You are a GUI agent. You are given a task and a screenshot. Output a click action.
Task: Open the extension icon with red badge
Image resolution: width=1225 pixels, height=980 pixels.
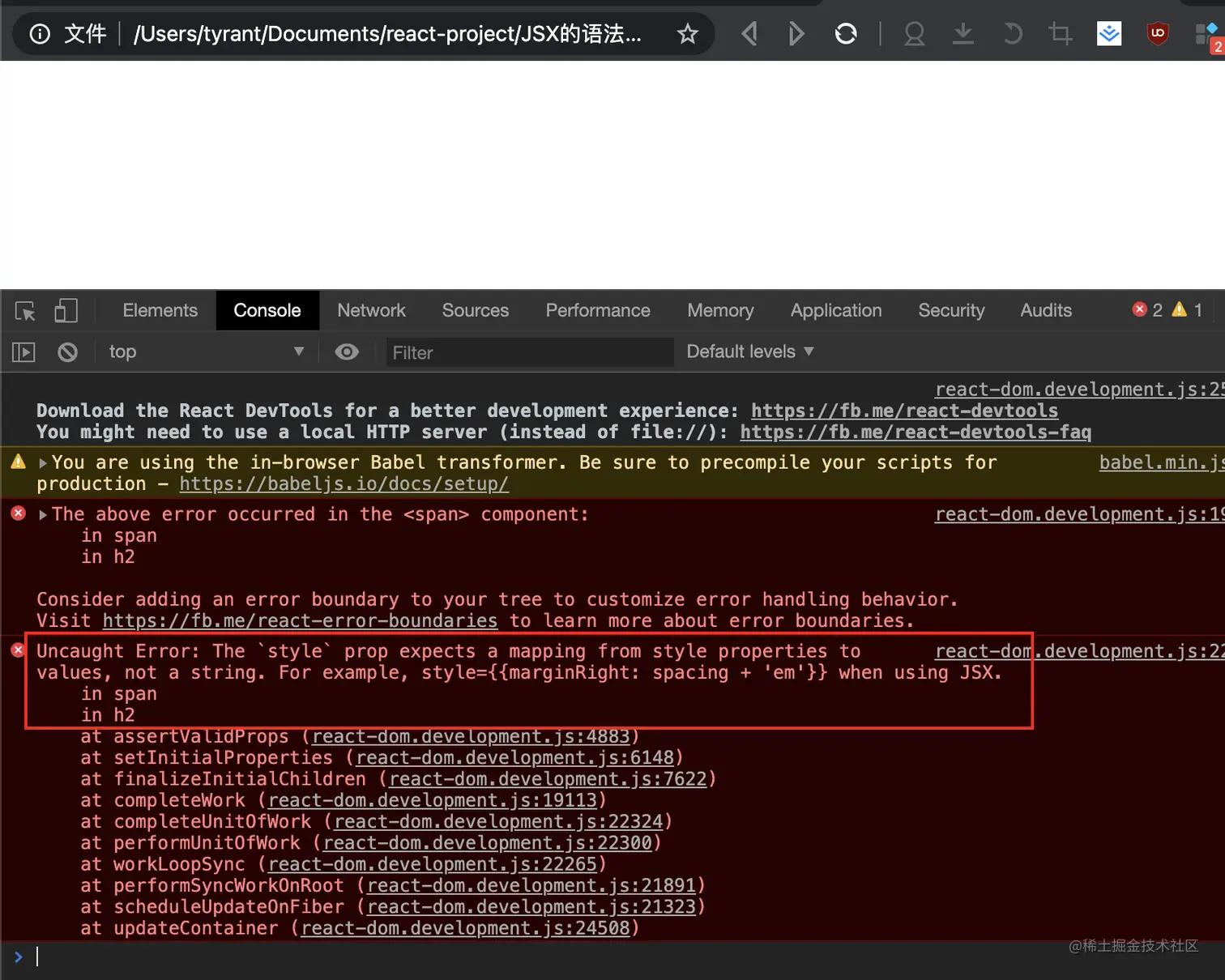1209,36
